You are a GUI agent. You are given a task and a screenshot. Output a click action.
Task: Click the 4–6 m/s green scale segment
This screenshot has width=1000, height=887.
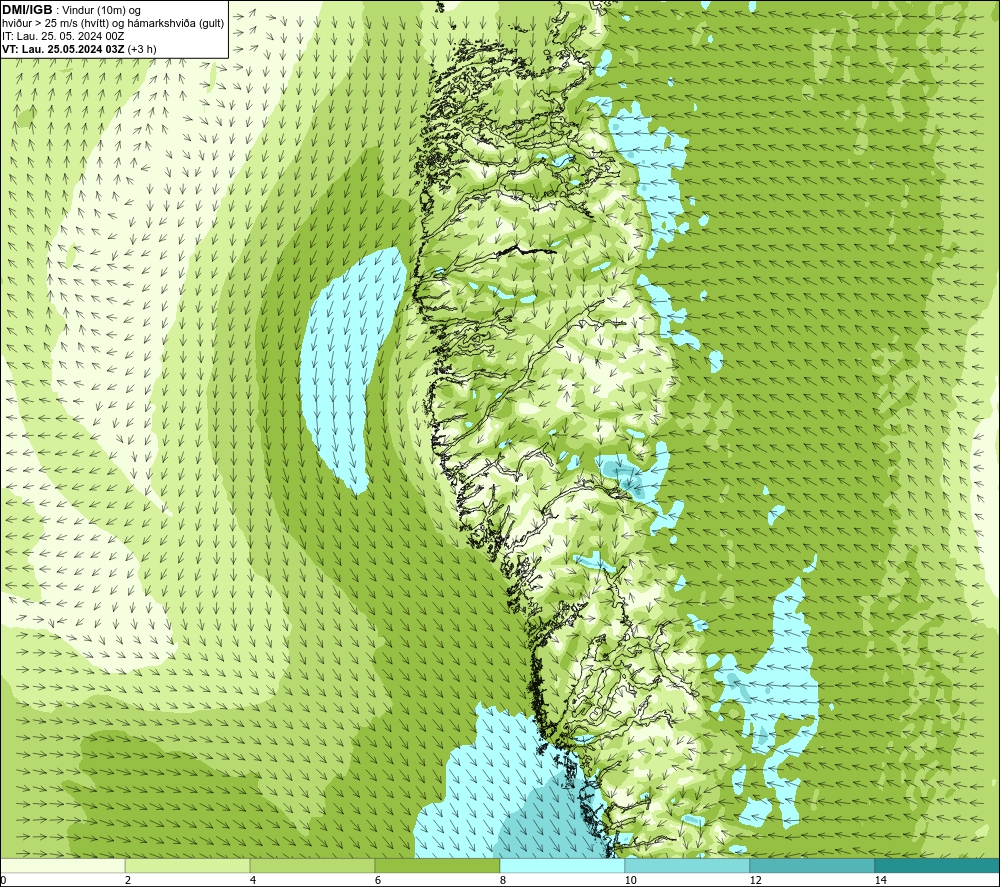tap(312, 865)
